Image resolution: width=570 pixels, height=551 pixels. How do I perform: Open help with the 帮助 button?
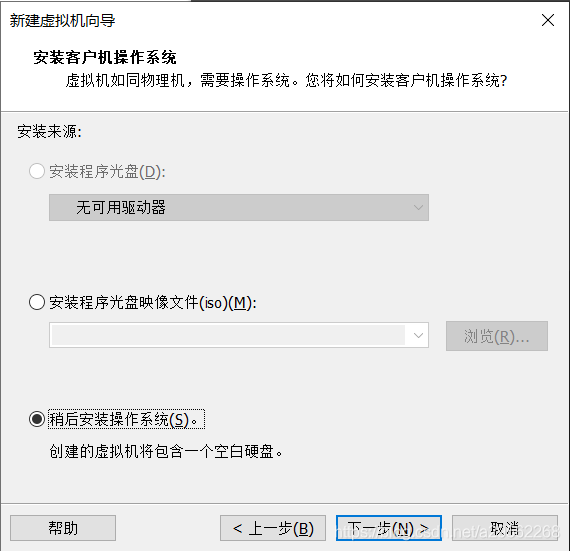tap(63, 528)
